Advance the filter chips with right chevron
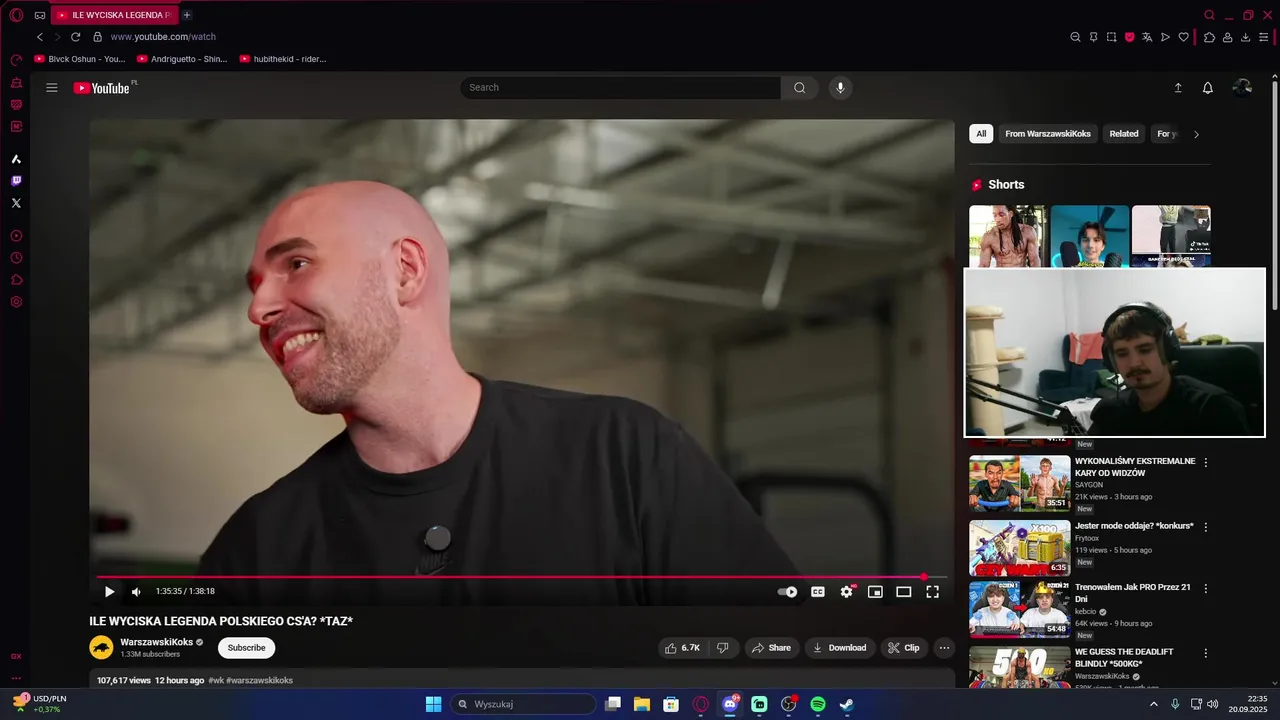Screen dimensions: 1280x720 pos(1196,134)
